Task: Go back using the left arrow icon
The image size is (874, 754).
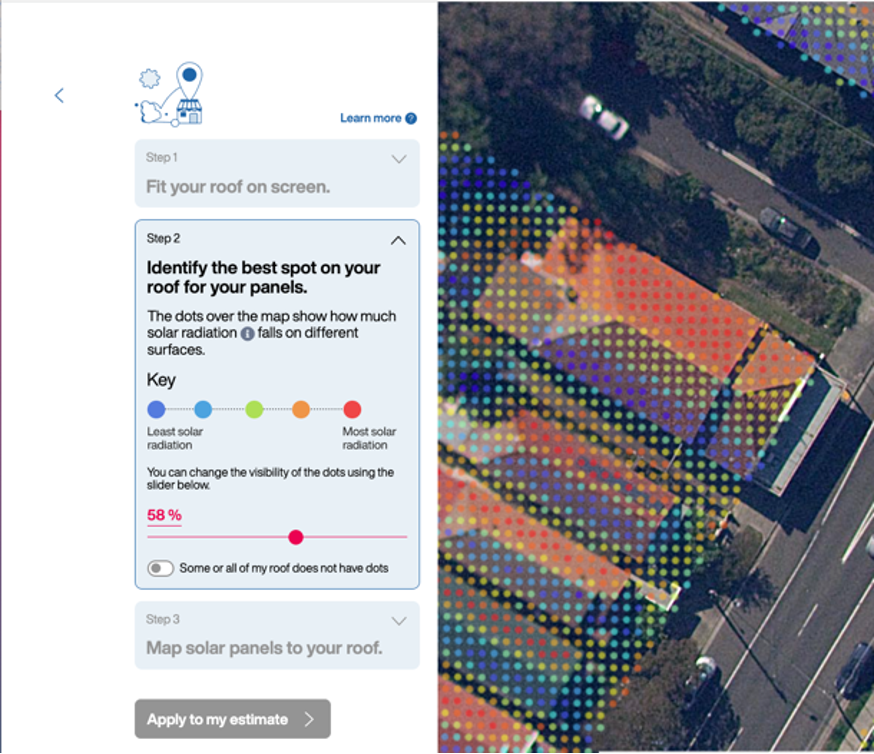Action: [59, 95]
